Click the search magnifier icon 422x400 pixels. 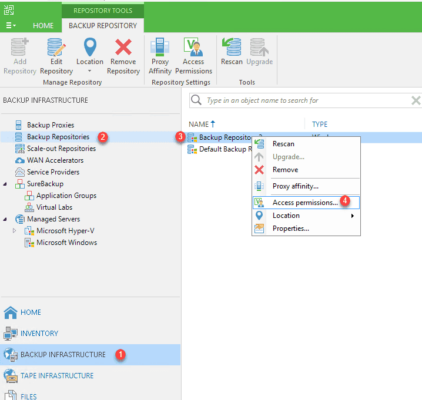(196, 100)
